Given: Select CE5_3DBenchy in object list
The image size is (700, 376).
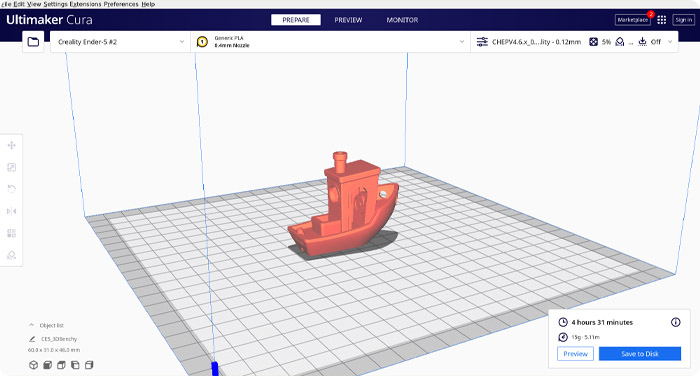Looking at the screenshot, I should click(59, 339).
